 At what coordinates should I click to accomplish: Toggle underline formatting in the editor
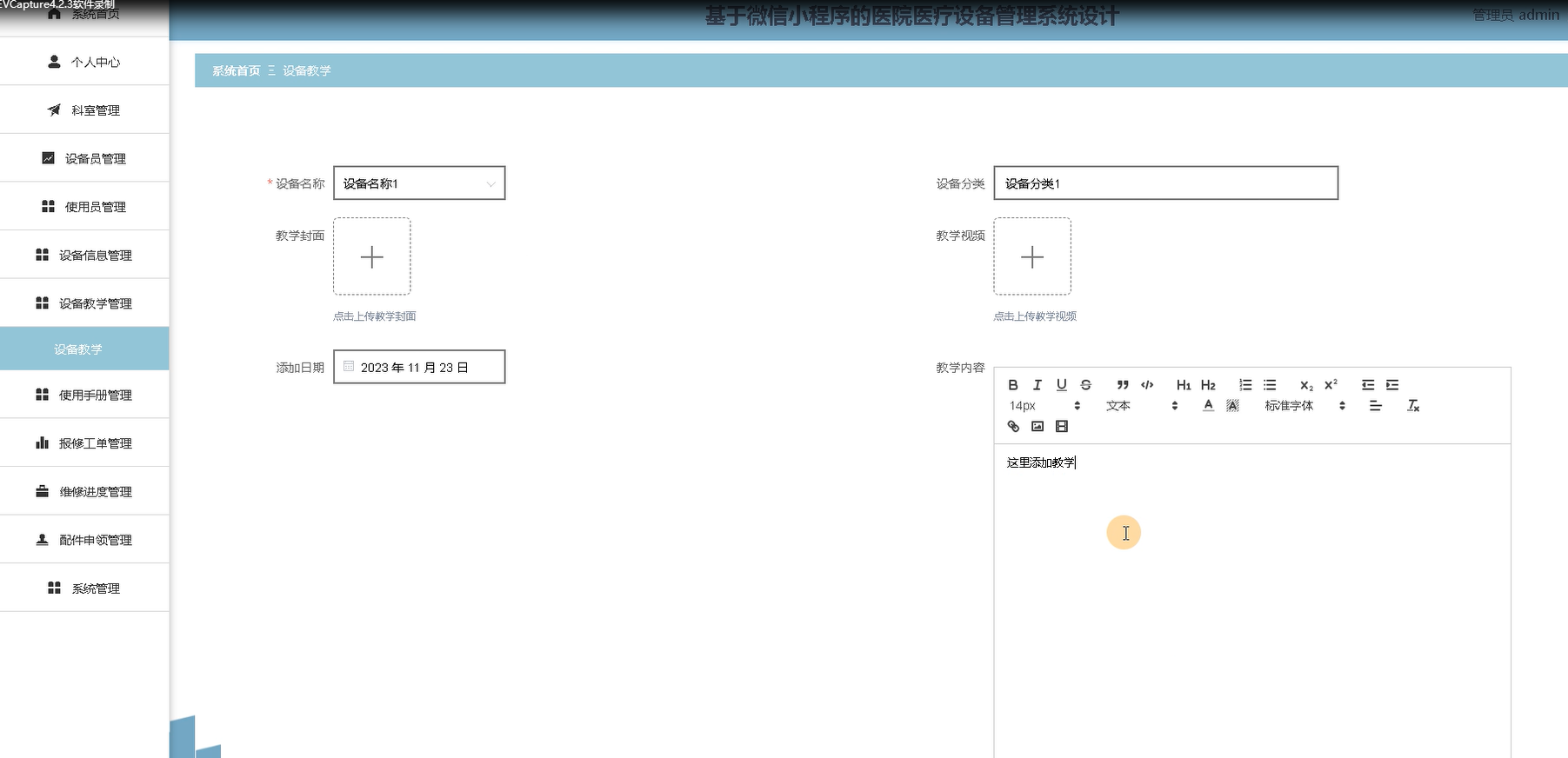pyautogui.click(x=1061, y=385)
